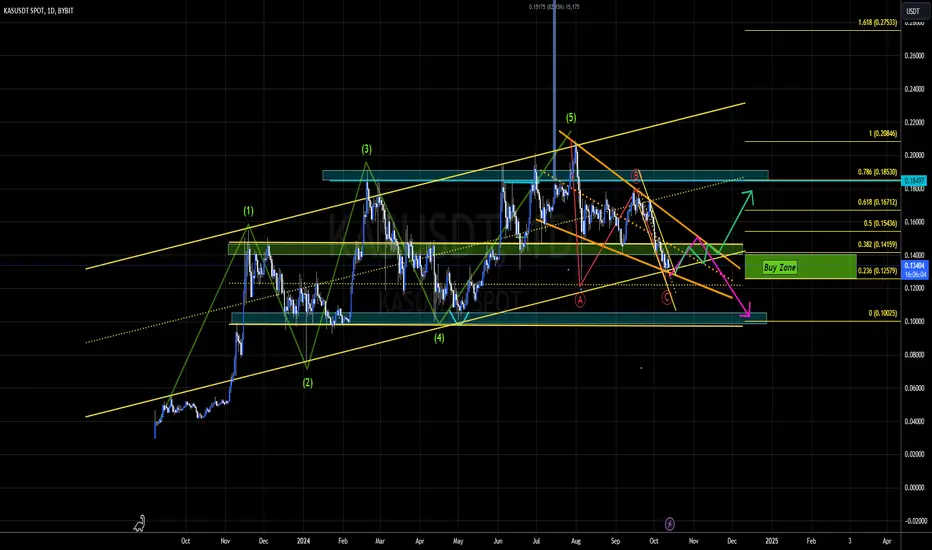The height and width of the screenshot is (550, 932).
Task: Select wave label (3)
Action: pos(367,149)
